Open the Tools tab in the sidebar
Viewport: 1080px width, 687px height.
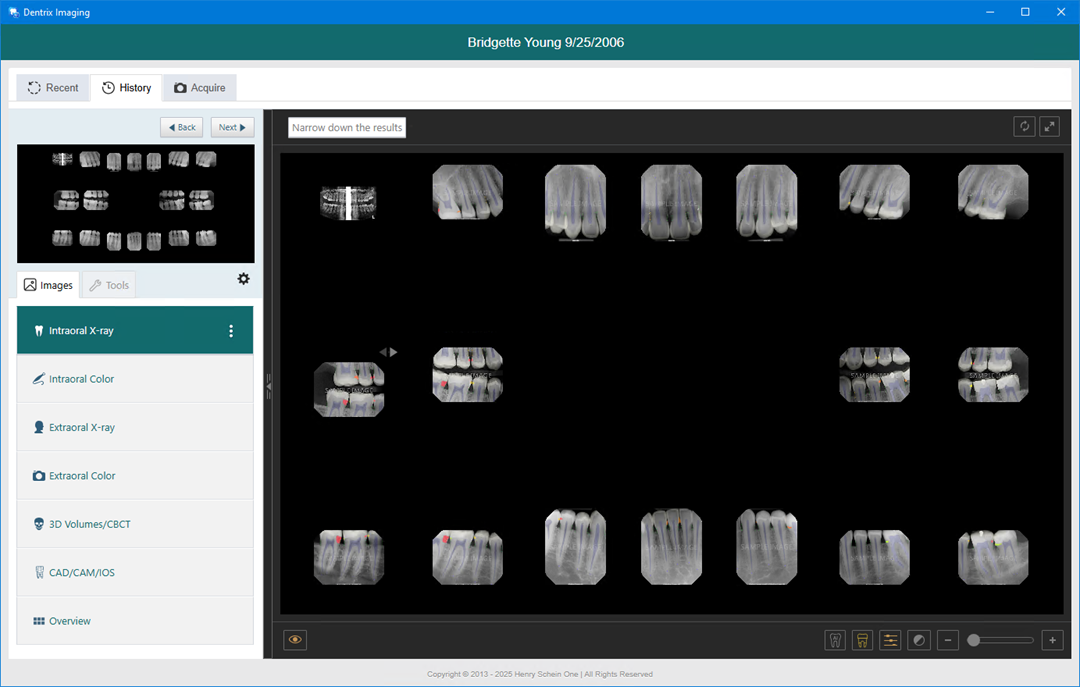[108, 284]
